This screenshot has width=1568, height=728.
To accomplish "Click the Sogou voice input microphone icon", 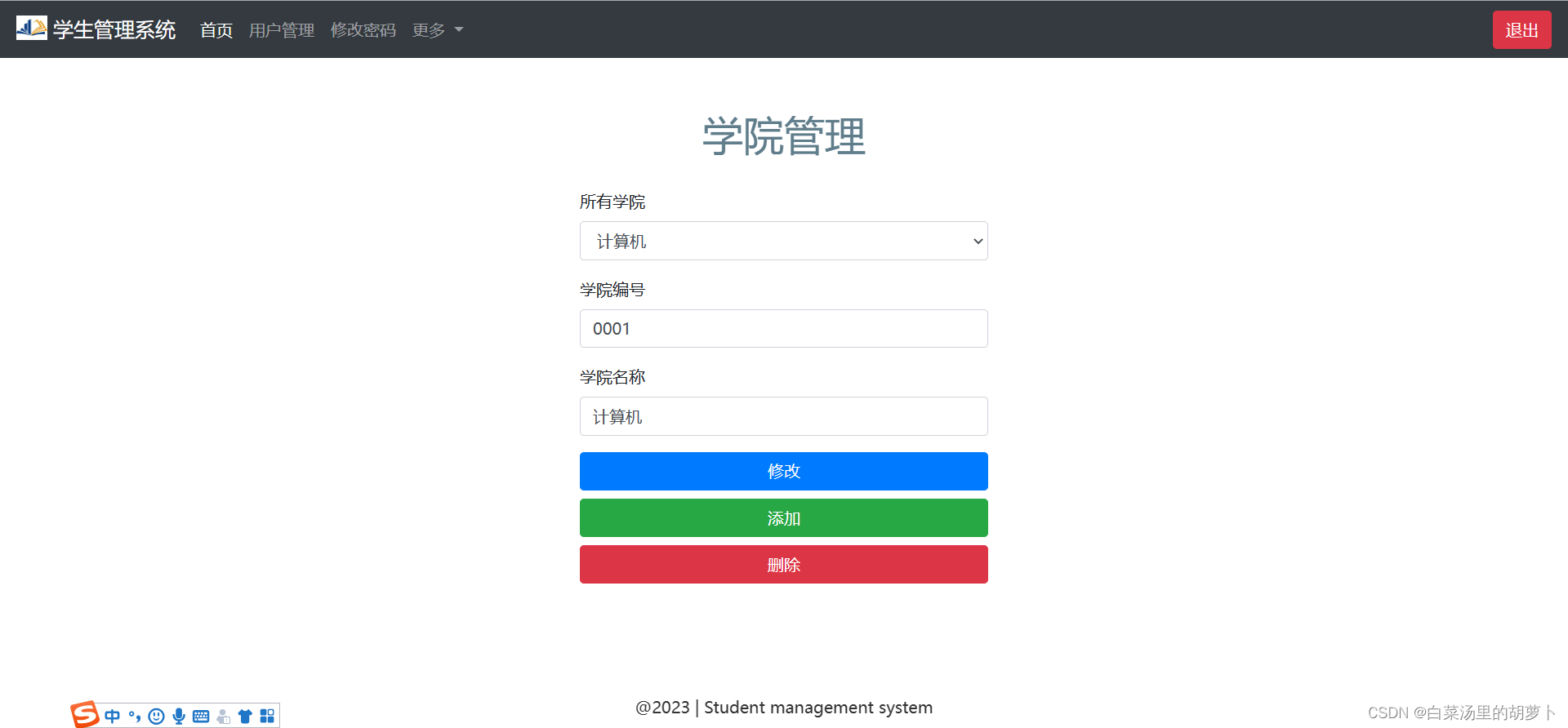I will (x=179, y=716).
